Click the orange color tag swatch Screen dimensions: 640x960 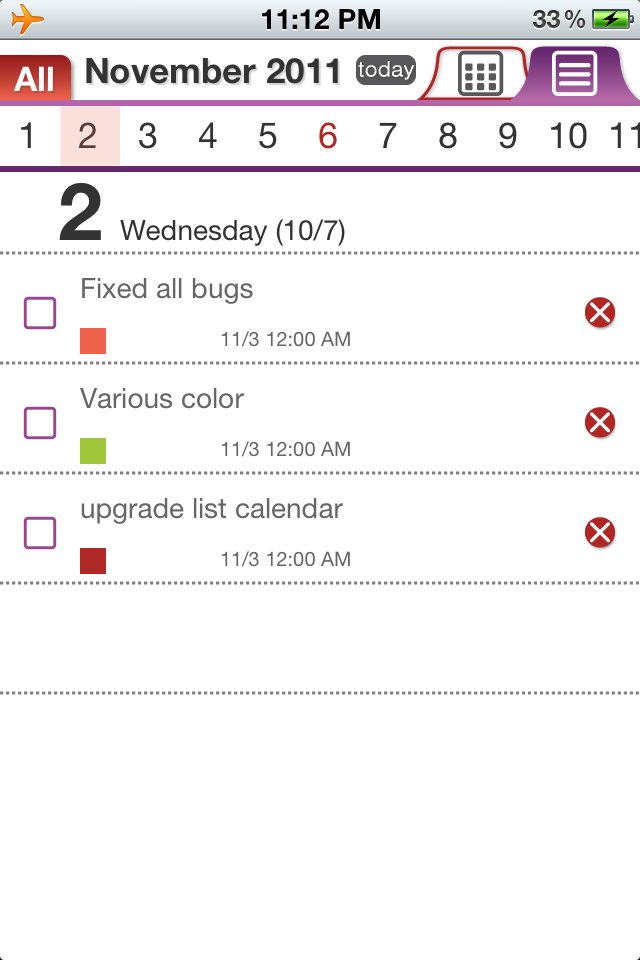[x=93, y=341]
